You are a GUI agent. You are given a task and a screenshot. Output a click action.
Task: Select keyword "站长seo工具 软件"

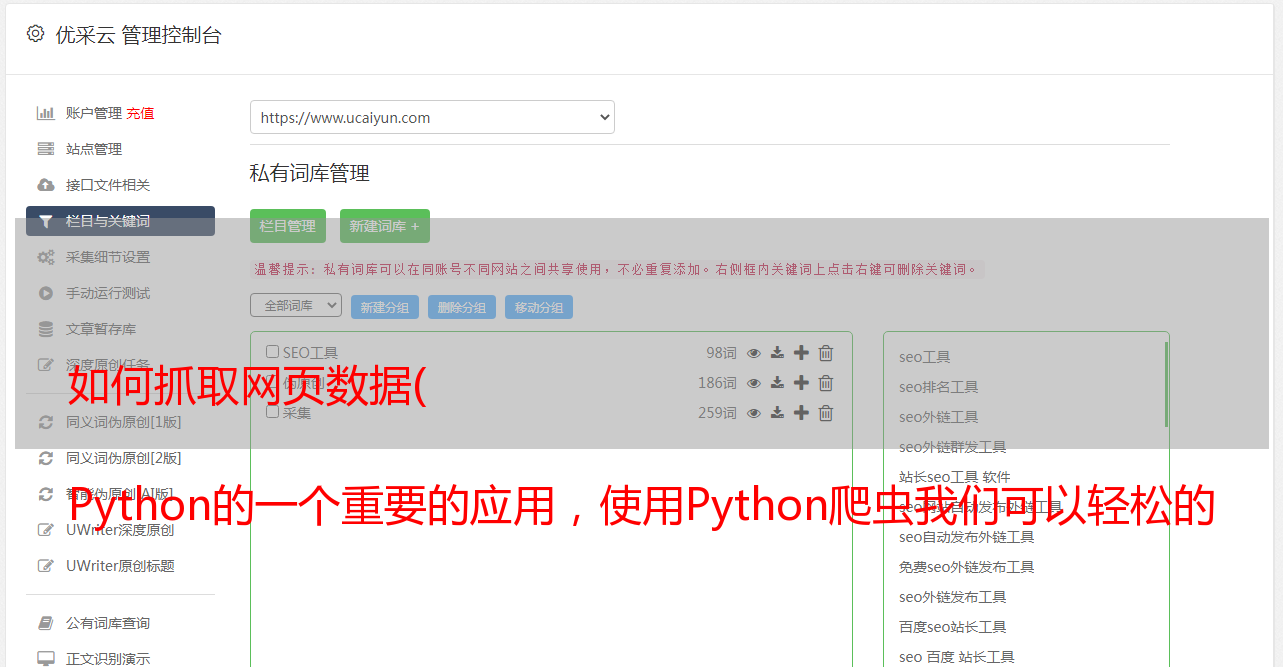click(955, 477)
